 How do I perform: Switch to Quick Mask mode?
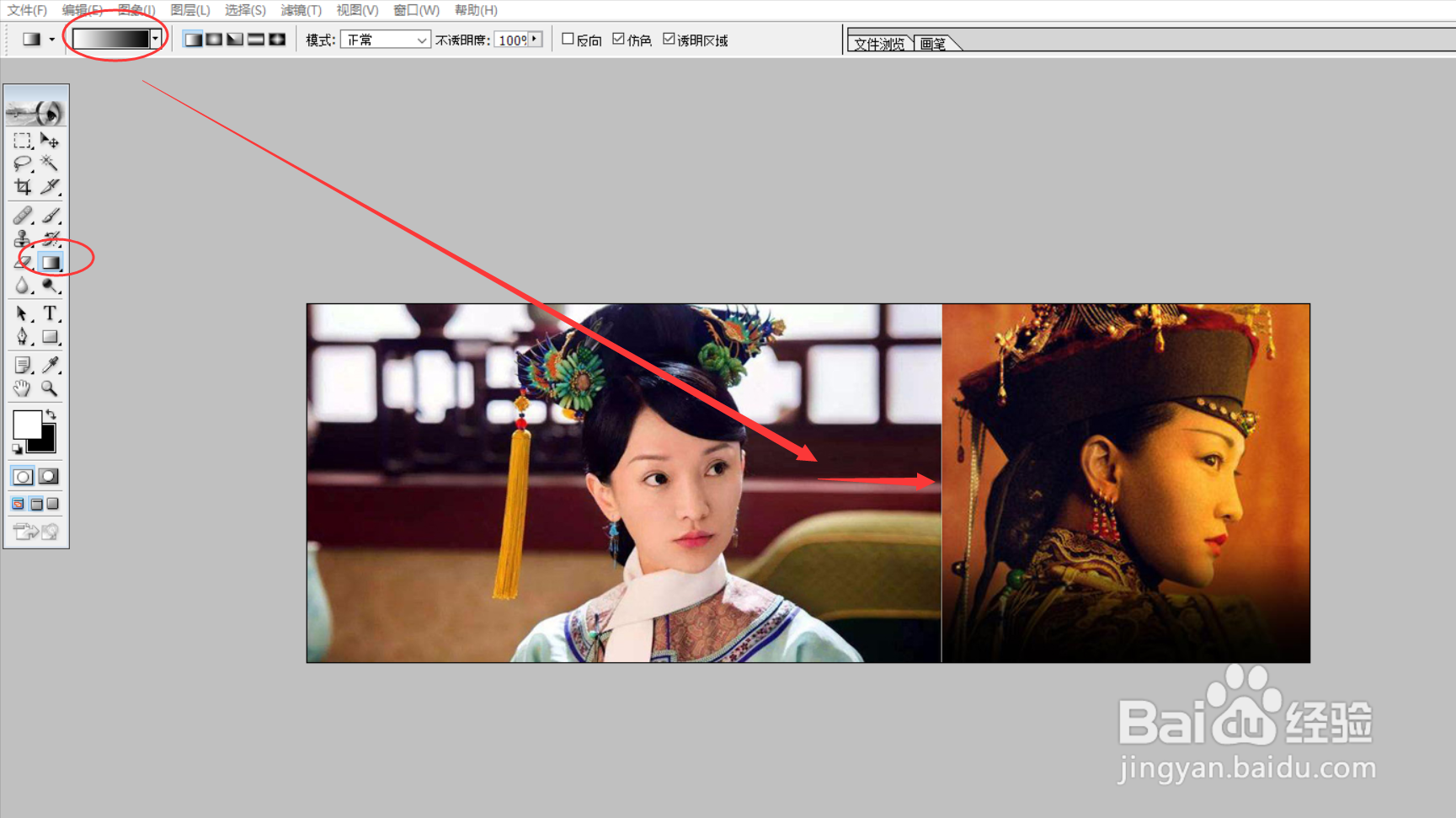(49, 476)
